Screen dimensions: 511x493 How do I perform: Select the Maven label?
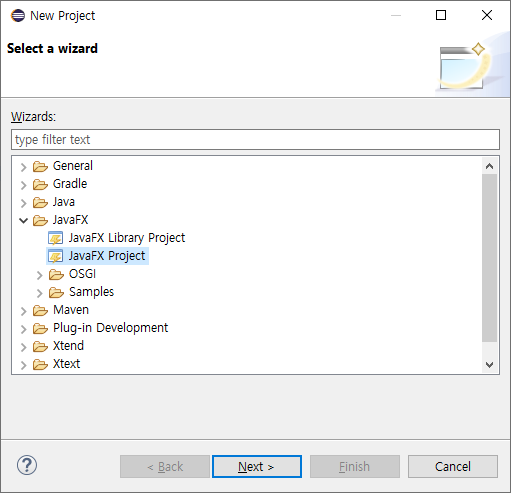tap(71, 310)
